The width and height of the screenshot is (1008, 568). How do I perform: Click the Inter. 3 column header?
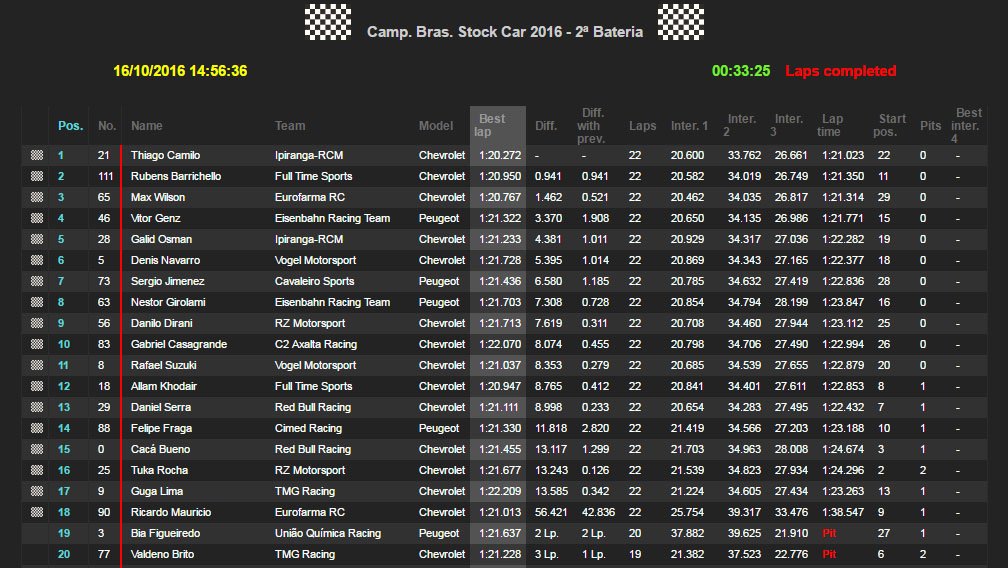(x=788, y=125)
